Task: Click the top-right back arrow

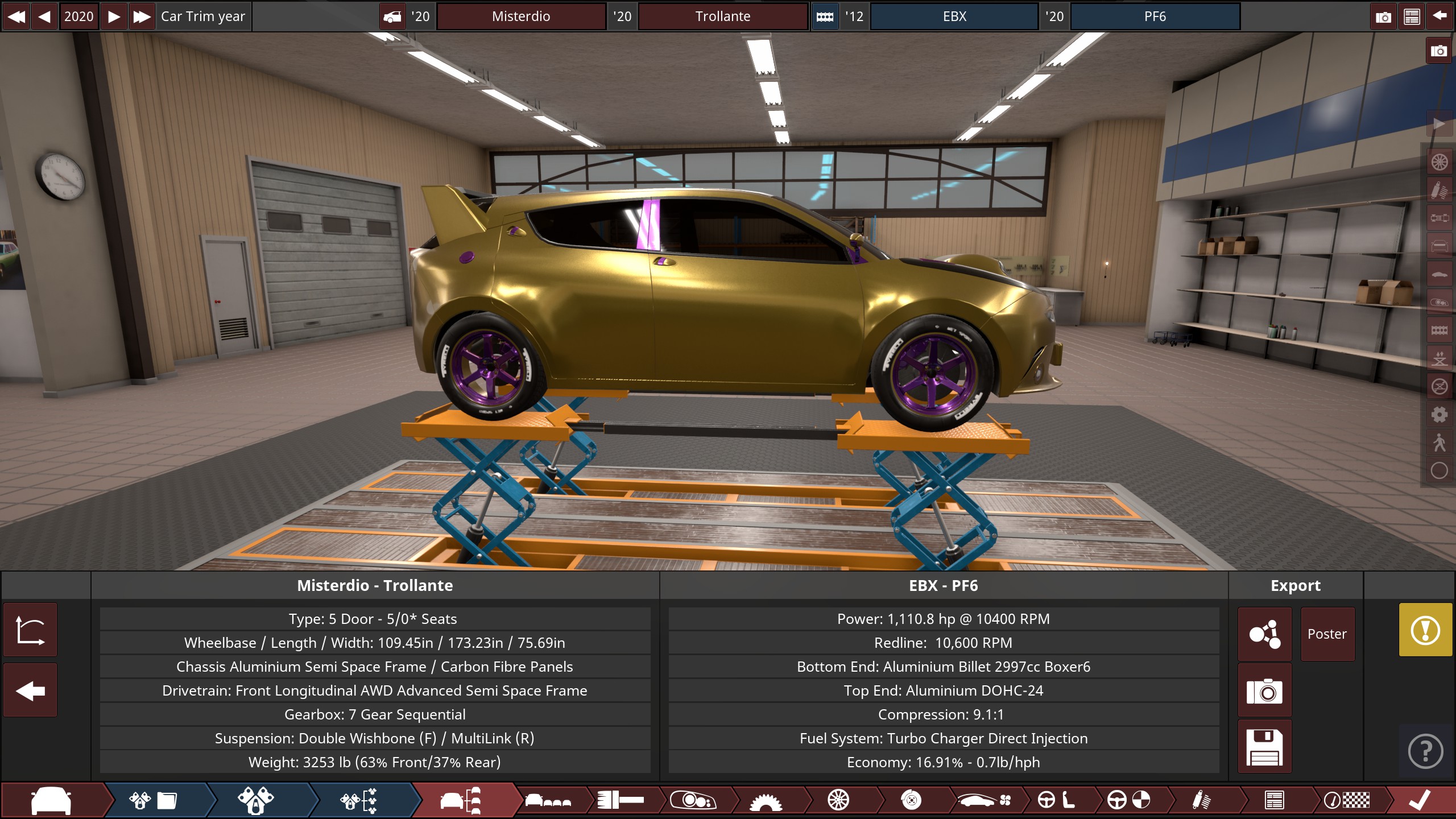Action: (x=1440, y=16)
